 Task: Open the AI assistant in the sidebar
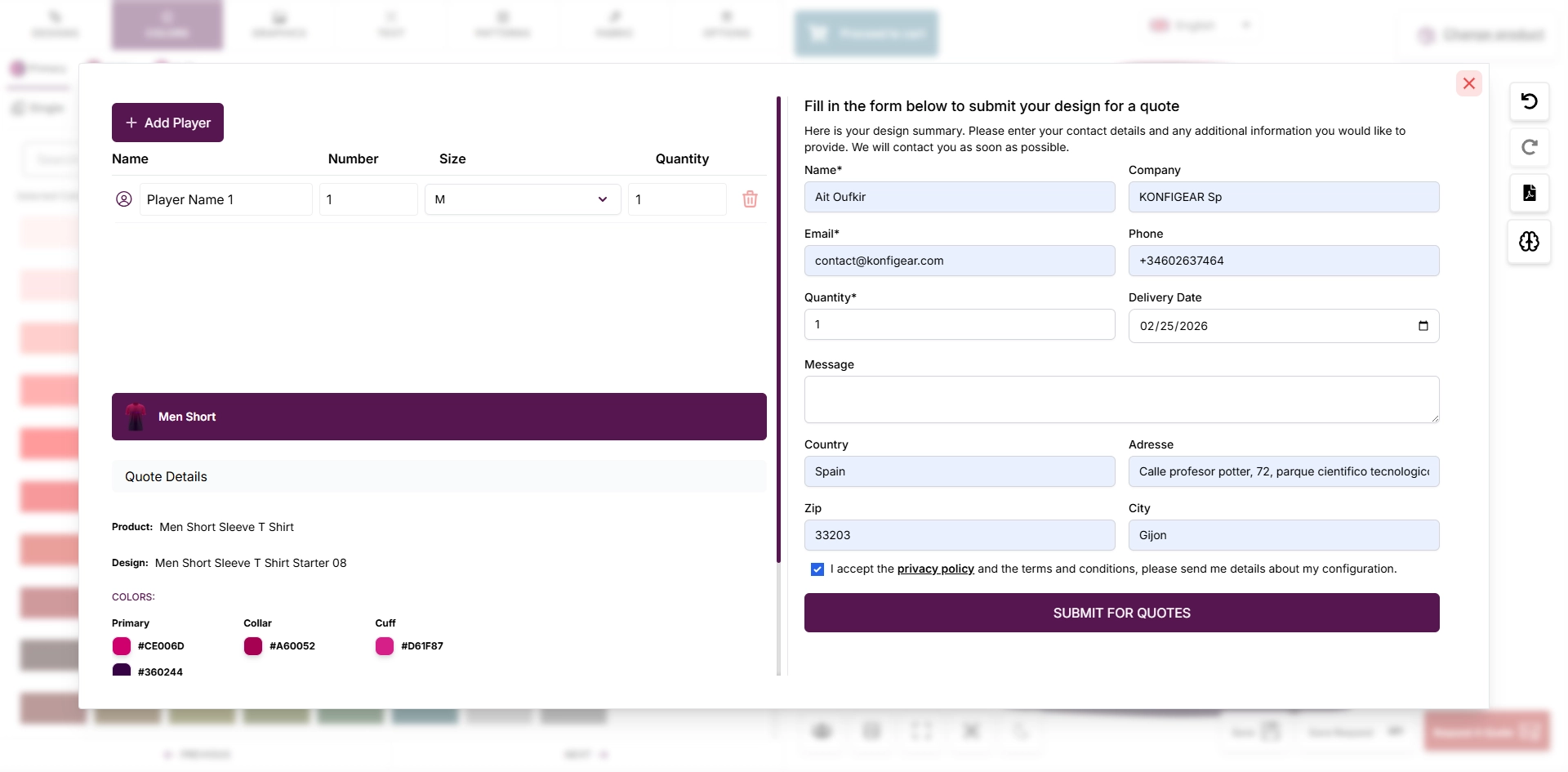tap(1529, 242)
